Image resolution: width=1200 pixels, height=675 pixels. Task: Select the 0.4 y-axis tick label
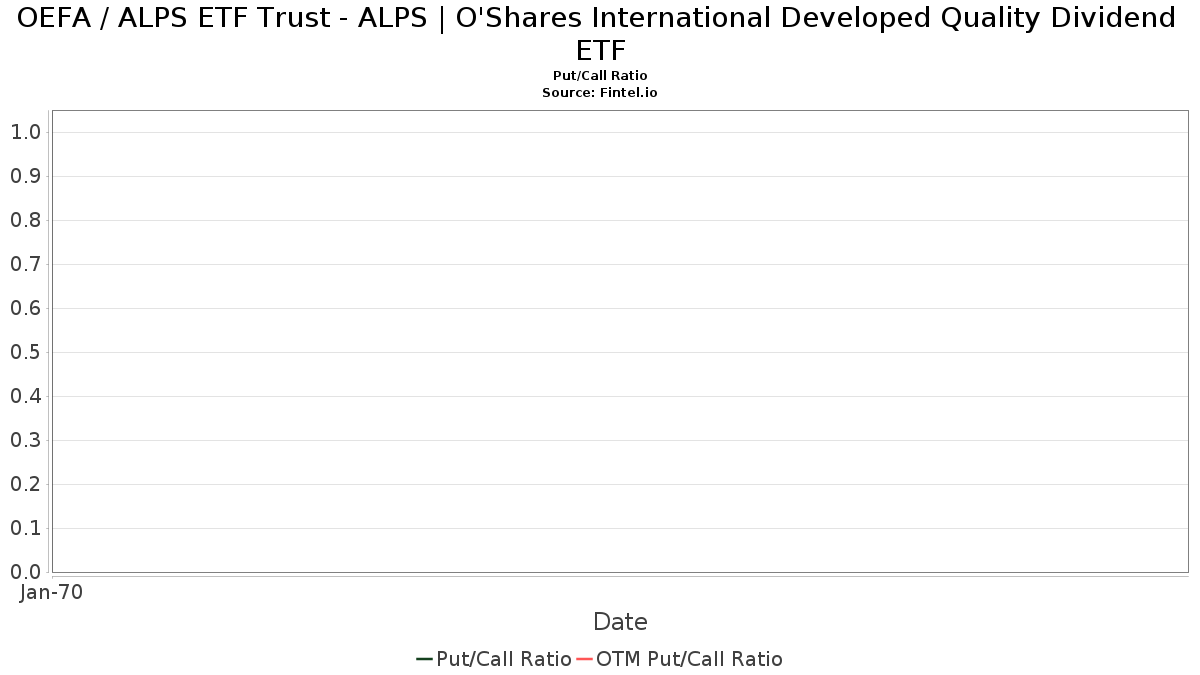click(x=25, y=396)
